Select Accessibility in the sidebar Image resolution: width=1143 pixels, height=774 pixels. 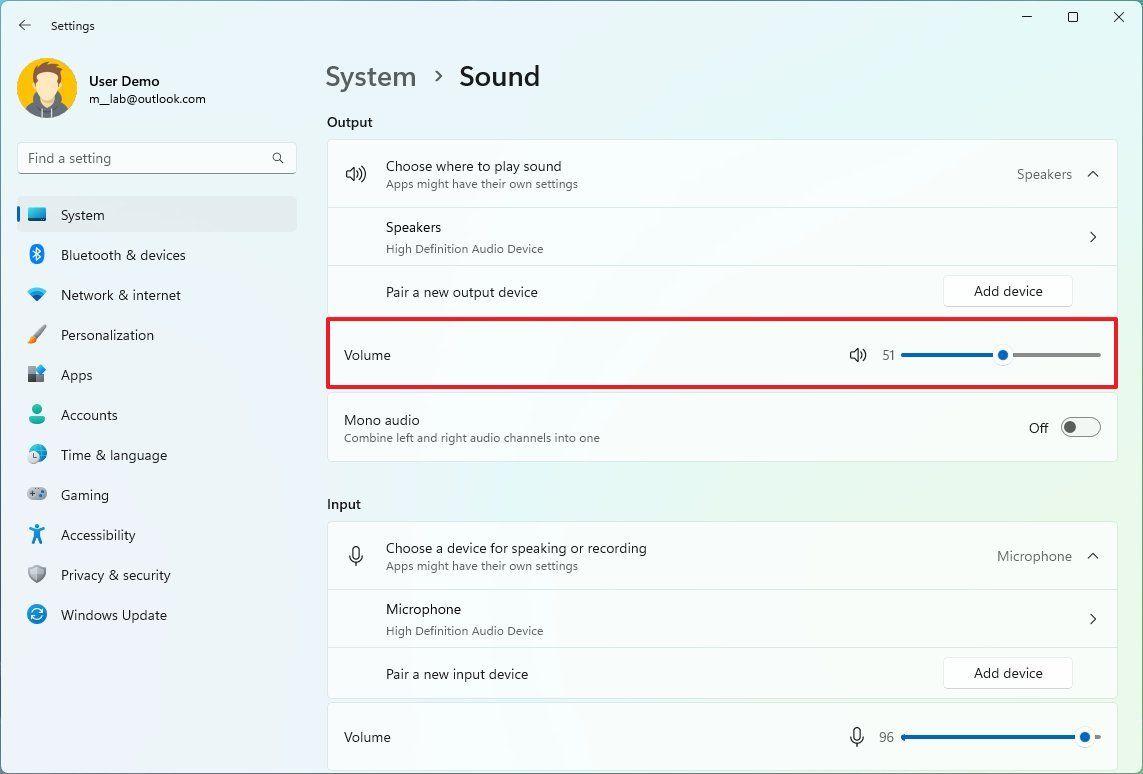coord(96,535)
